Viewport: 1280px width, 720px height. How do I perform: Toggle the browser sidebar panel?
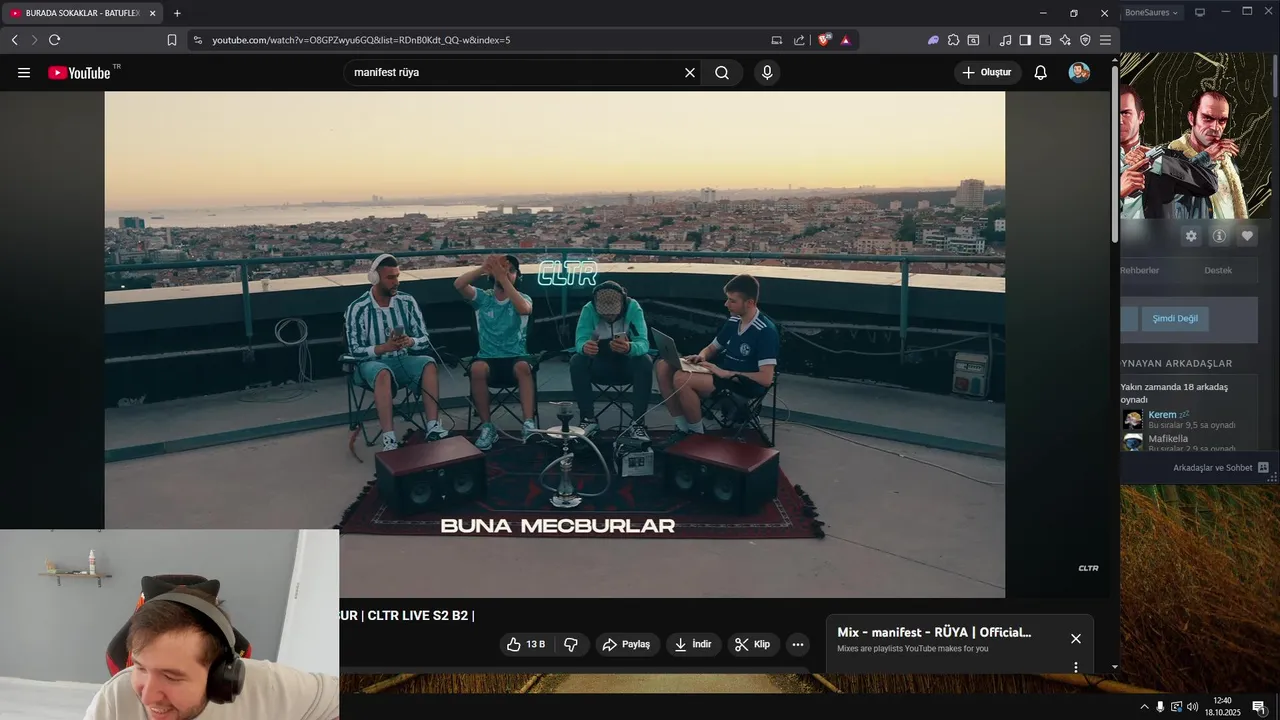click(1025, 40)
